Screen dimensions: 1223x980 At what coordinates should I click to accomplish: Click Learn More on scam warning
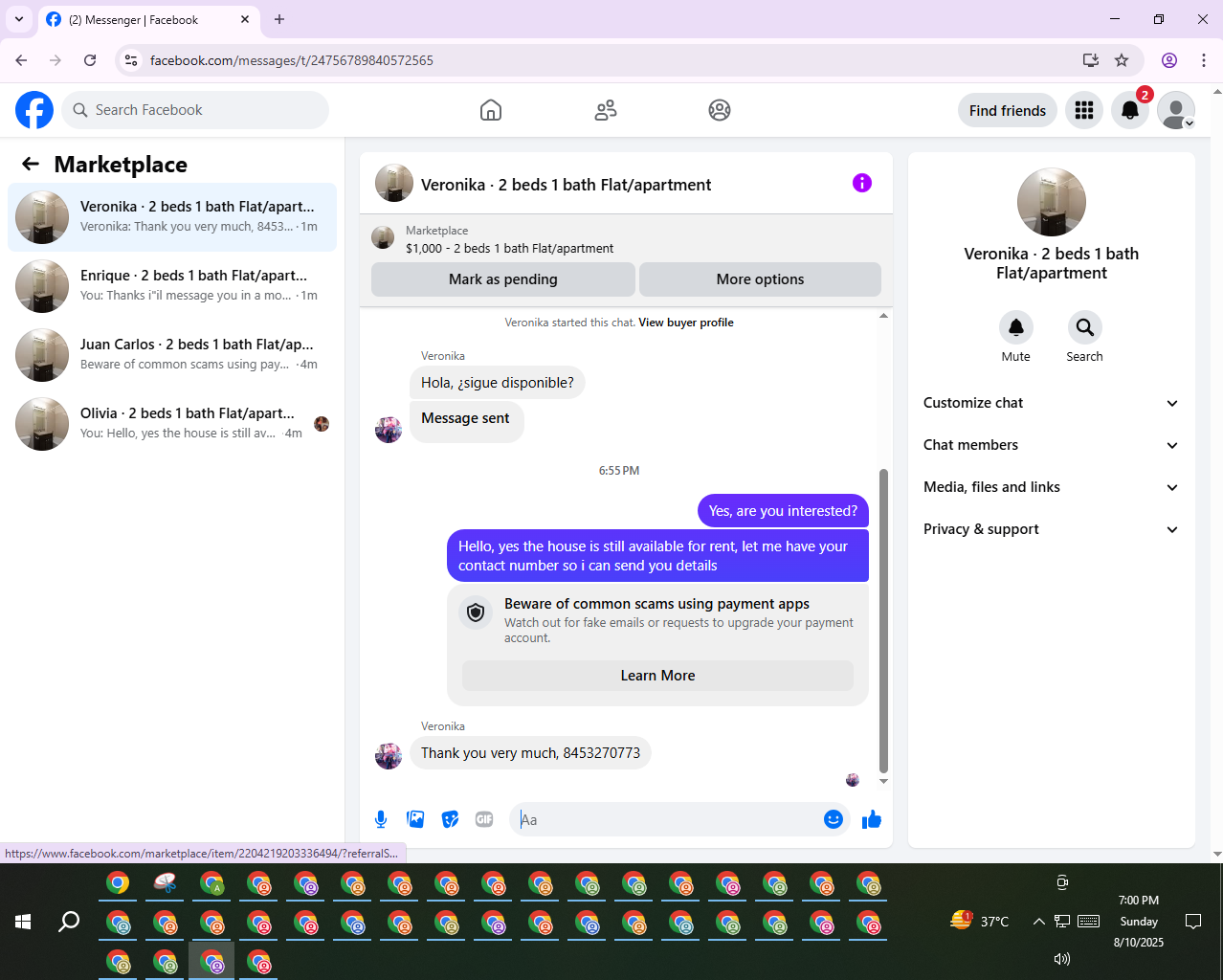[x=657, y=676]
